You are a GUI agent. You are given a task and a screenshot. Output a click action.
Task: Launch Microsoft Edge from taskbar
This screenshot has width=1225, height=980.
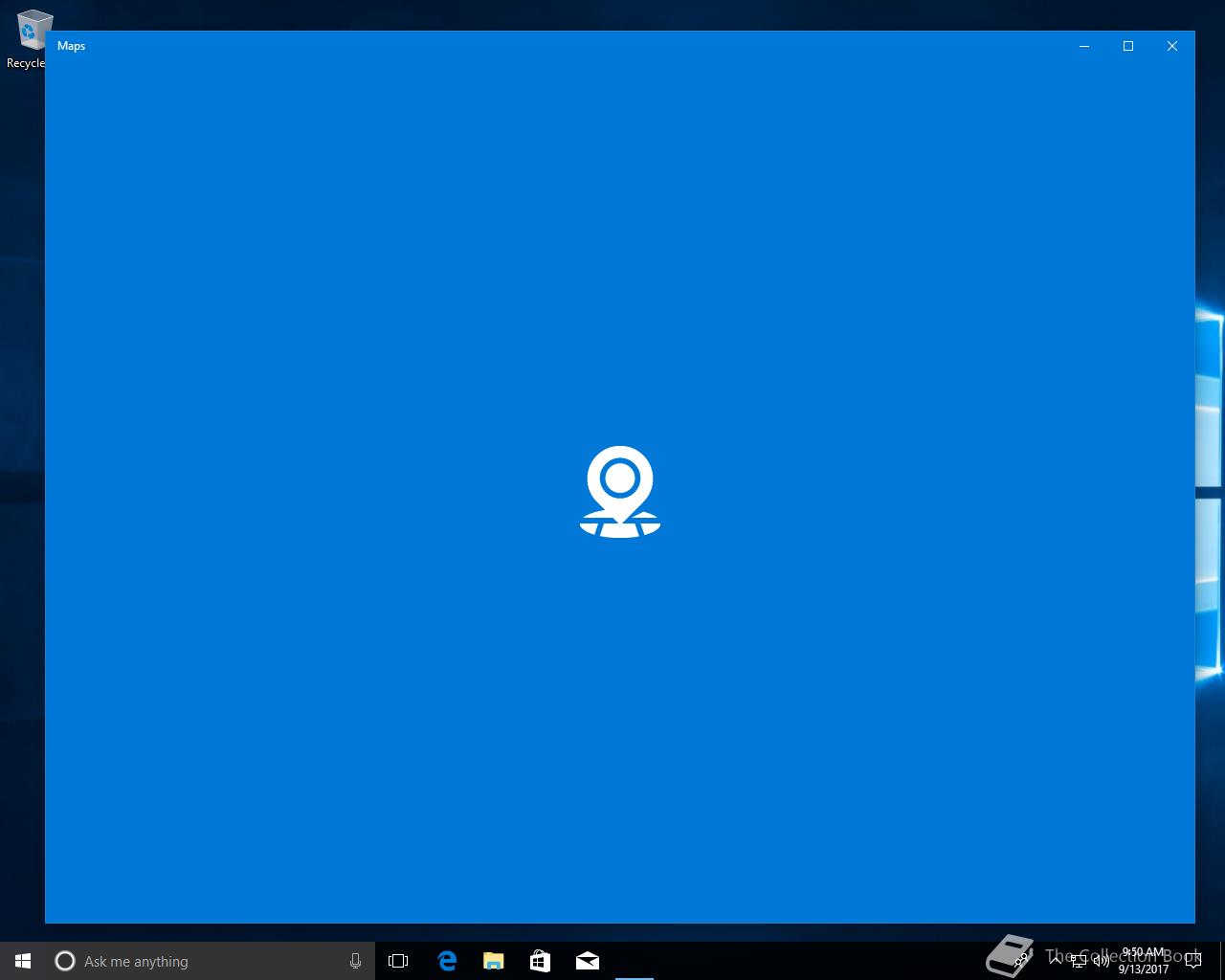click(446, 961)
